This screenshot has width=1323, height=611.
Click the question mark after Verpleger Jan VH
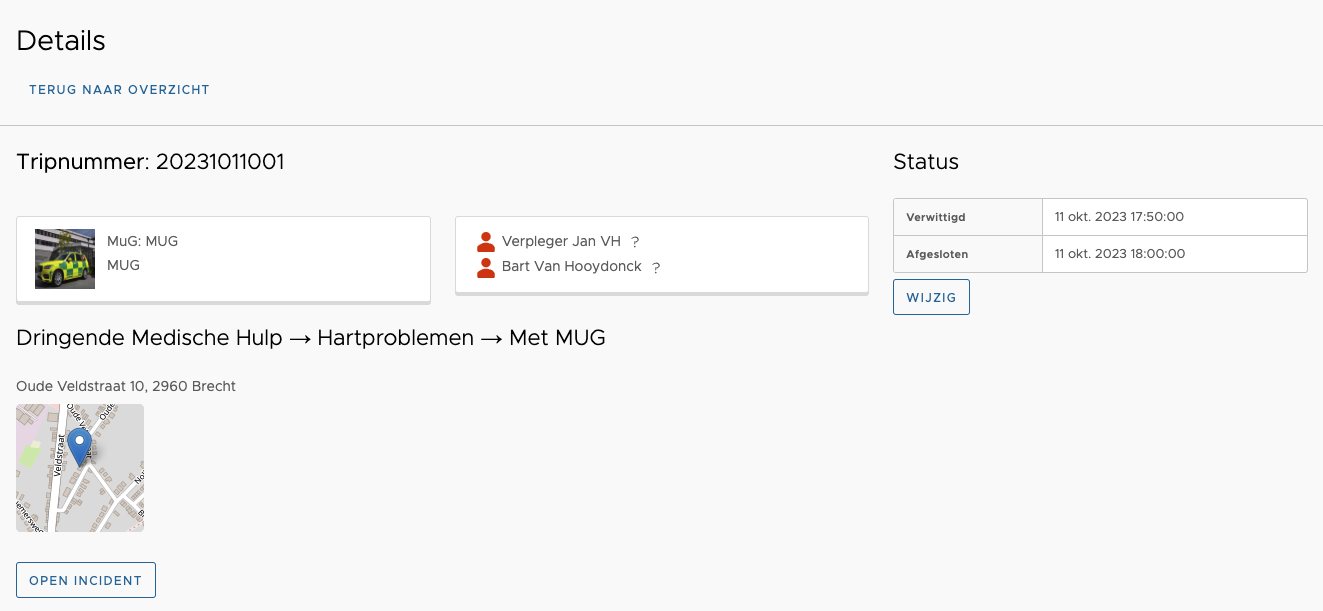click(x=635, y=242)
